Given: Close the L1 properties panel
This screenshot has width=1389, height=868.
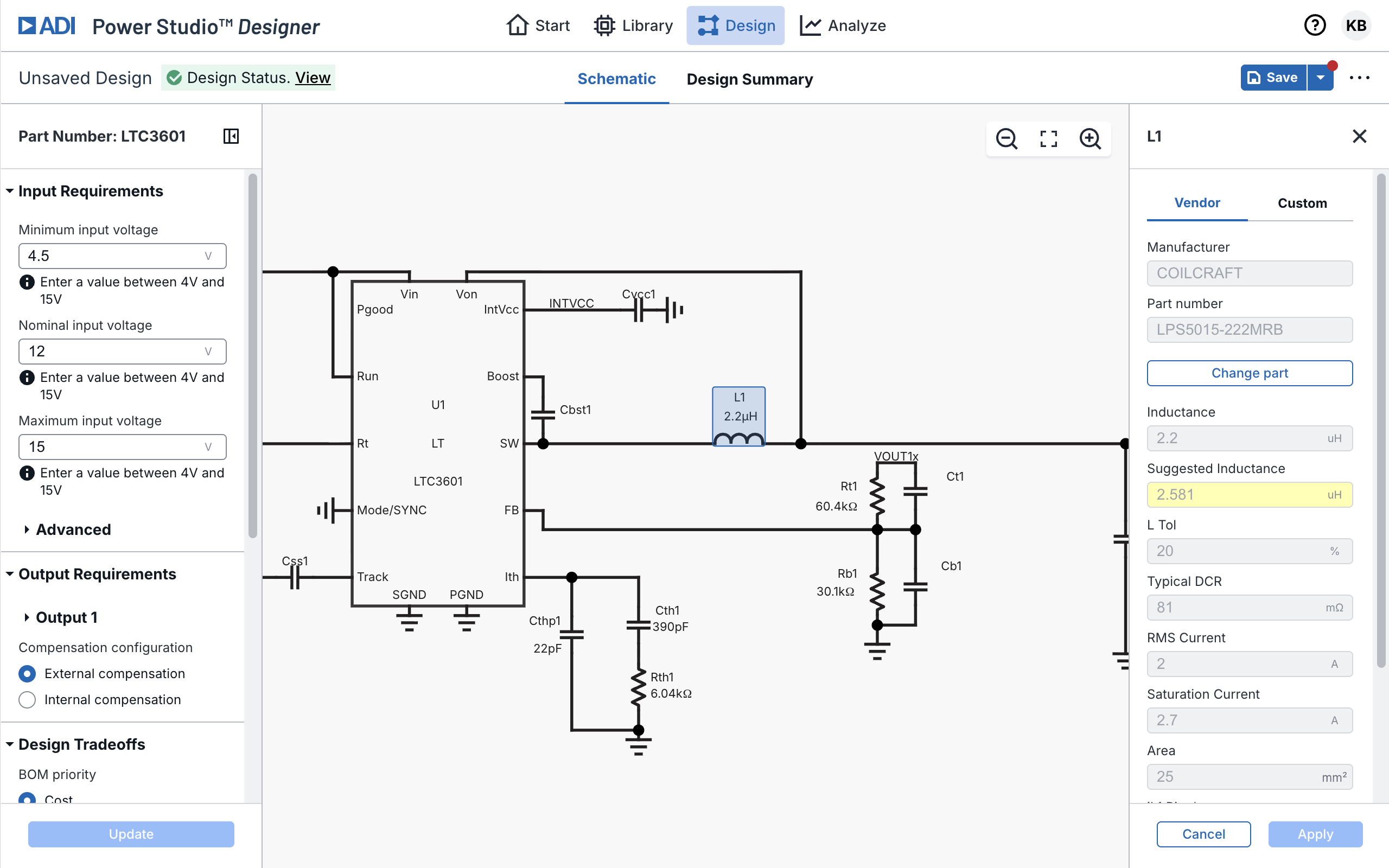Looking at the screenshot, I should 1359,136.
